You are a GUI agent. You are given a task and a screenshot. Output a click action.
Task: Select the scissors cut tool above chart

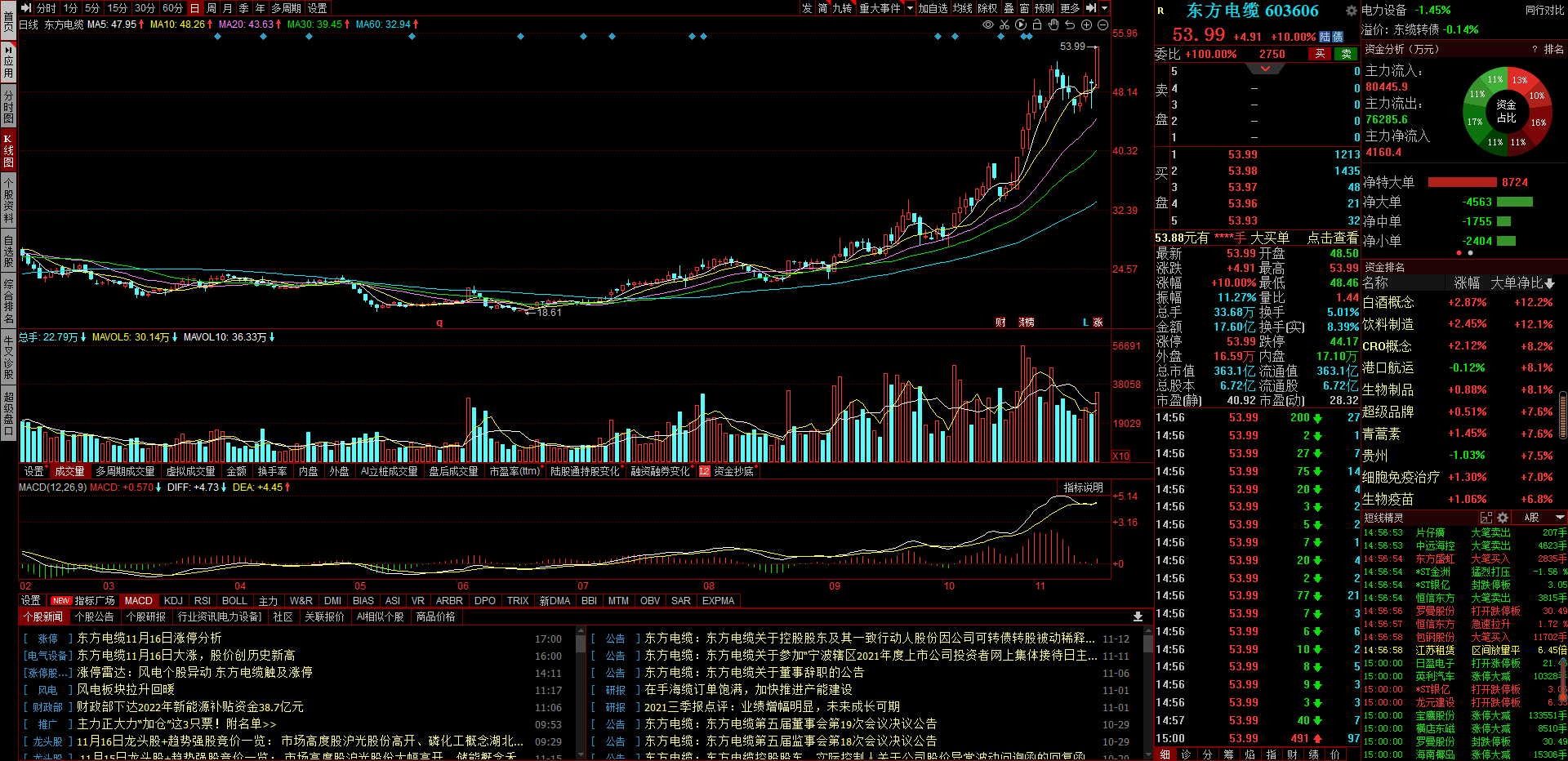pos(1004,25)
